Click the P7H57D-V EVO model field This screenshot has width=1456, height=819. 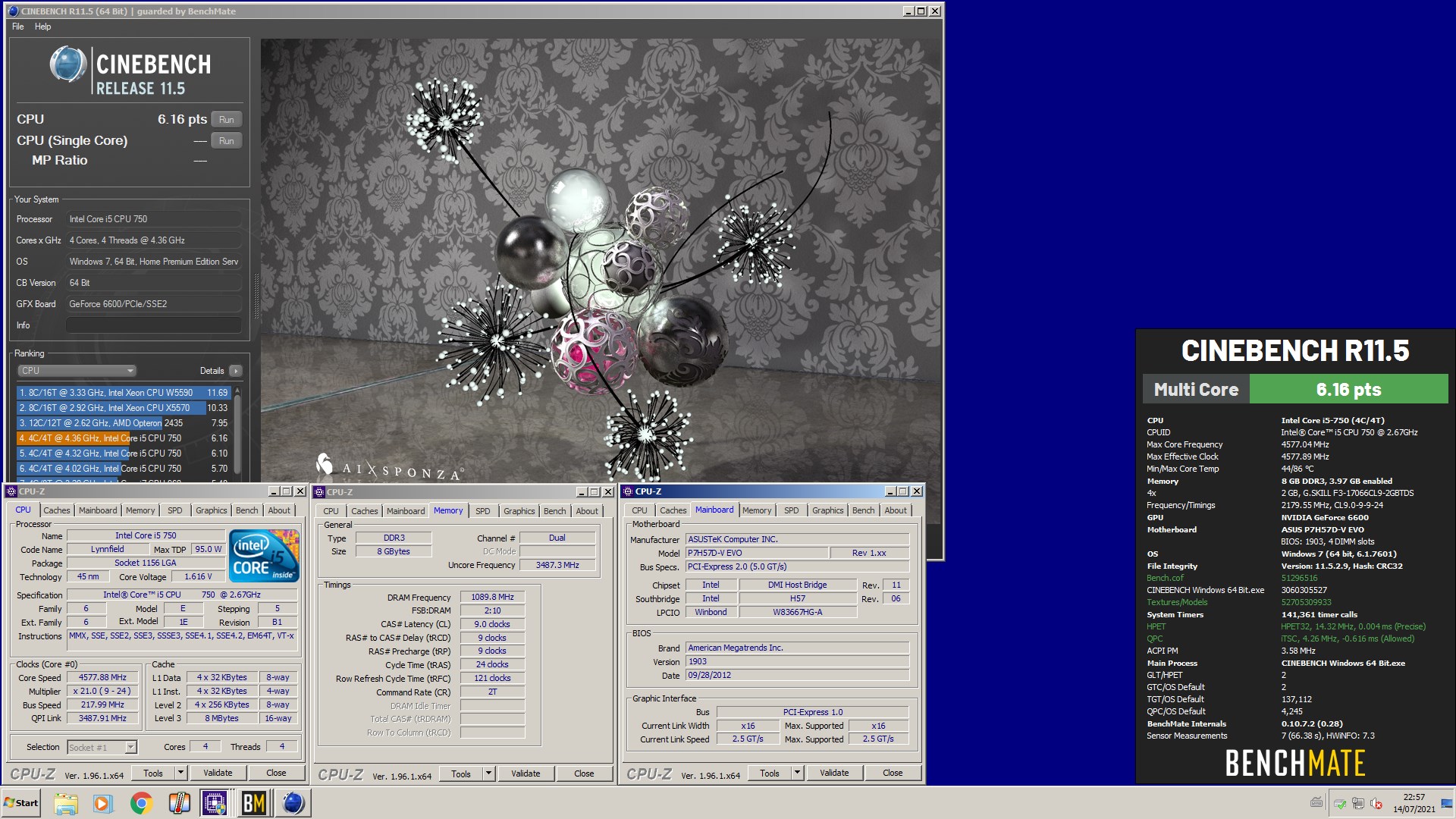tap(757, 554)
